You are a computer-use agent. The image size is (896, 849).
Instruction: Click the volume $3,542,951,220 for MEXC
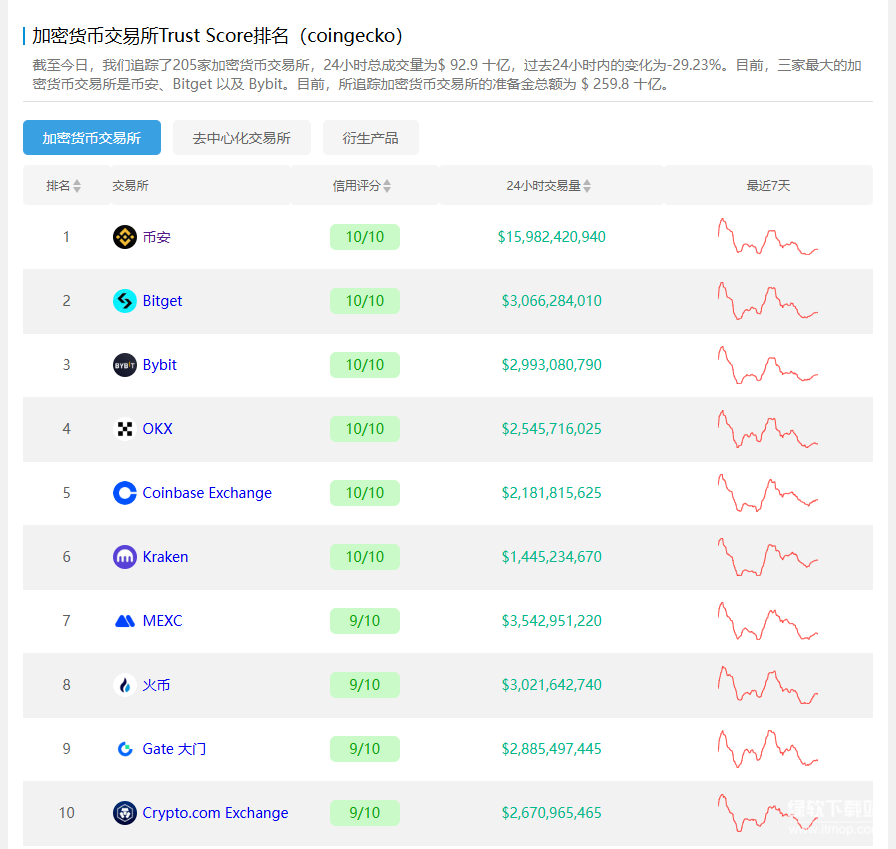click(x=551, y=621)
